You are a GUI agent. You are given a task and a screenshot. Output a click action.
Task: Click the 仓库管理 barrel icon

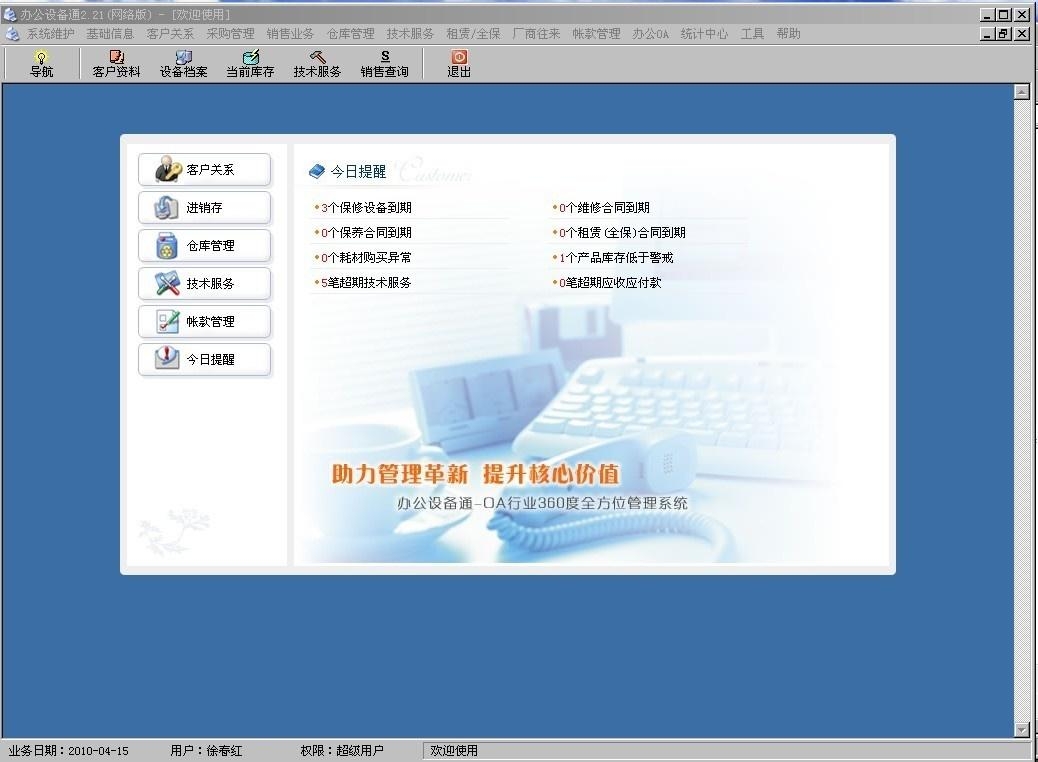coord(166,246)
